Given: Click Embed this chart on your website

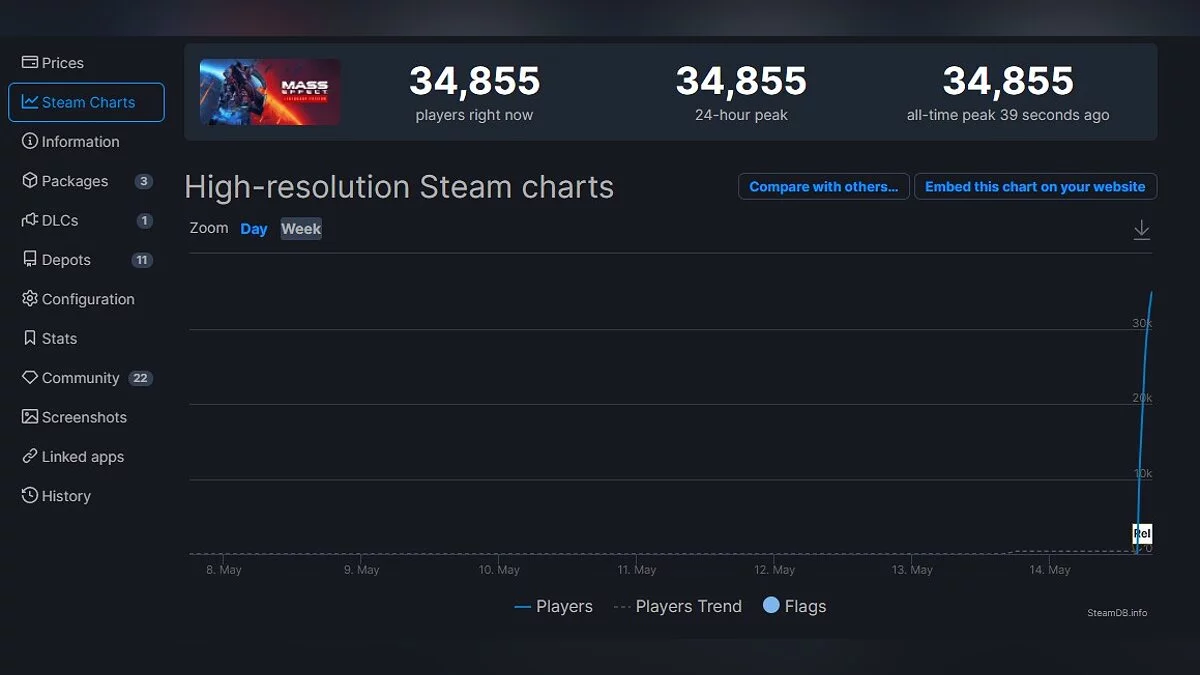Looking at the screenshot, I should coord(1035,187).
